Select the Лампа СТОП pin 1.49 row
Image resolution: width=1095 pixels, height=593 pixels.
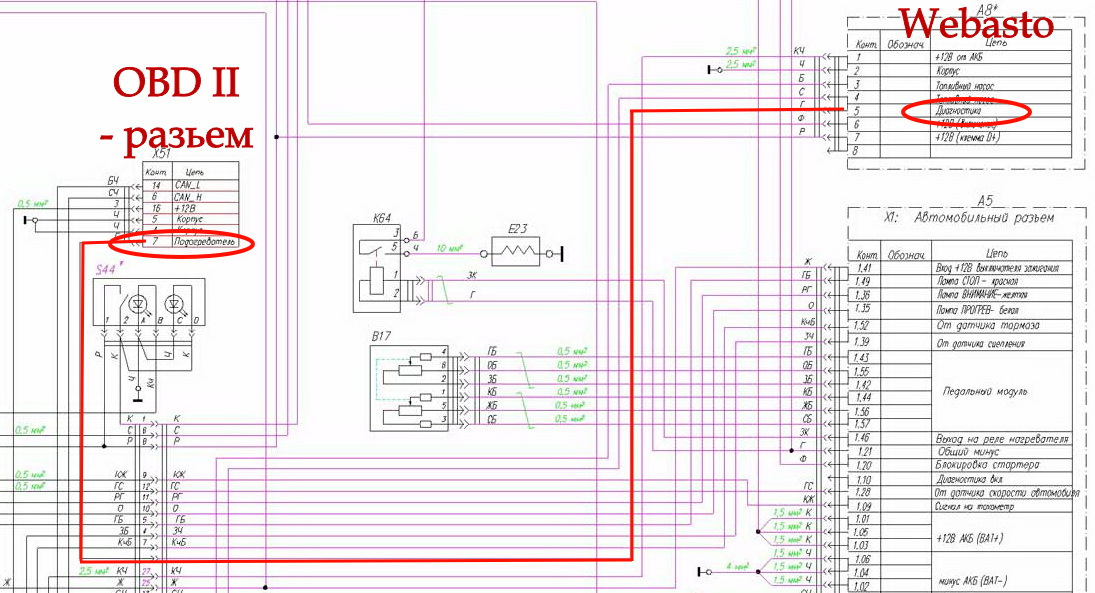(960, 281)
